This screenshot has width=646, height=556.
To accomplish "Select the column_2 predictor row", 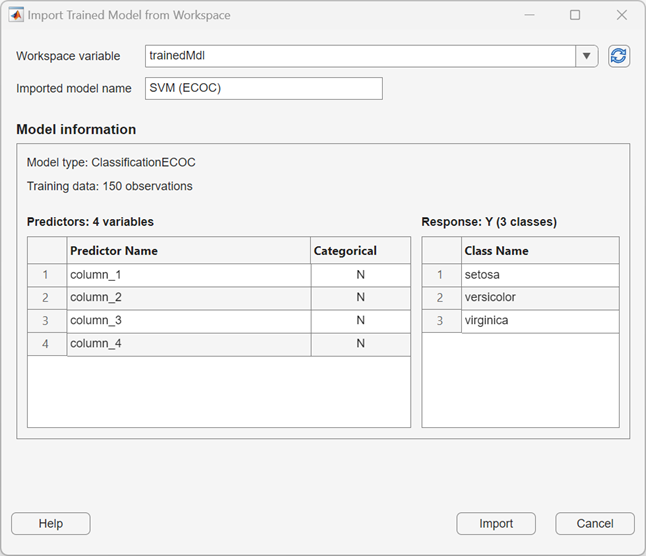I will coord(188,298).
